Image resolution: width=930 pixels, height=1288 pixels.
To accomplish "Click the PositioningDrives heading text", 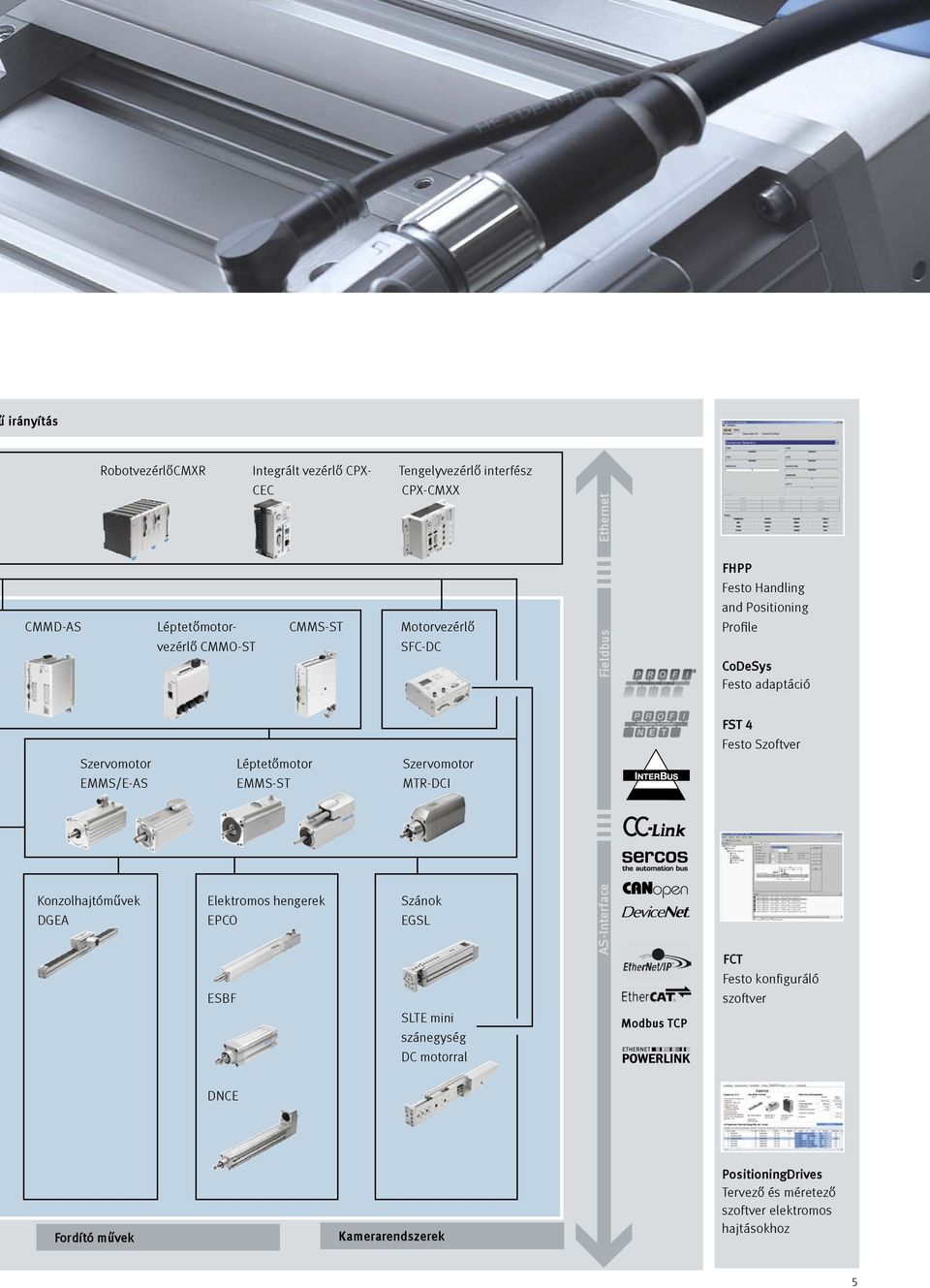I will tap(772, 1175).
